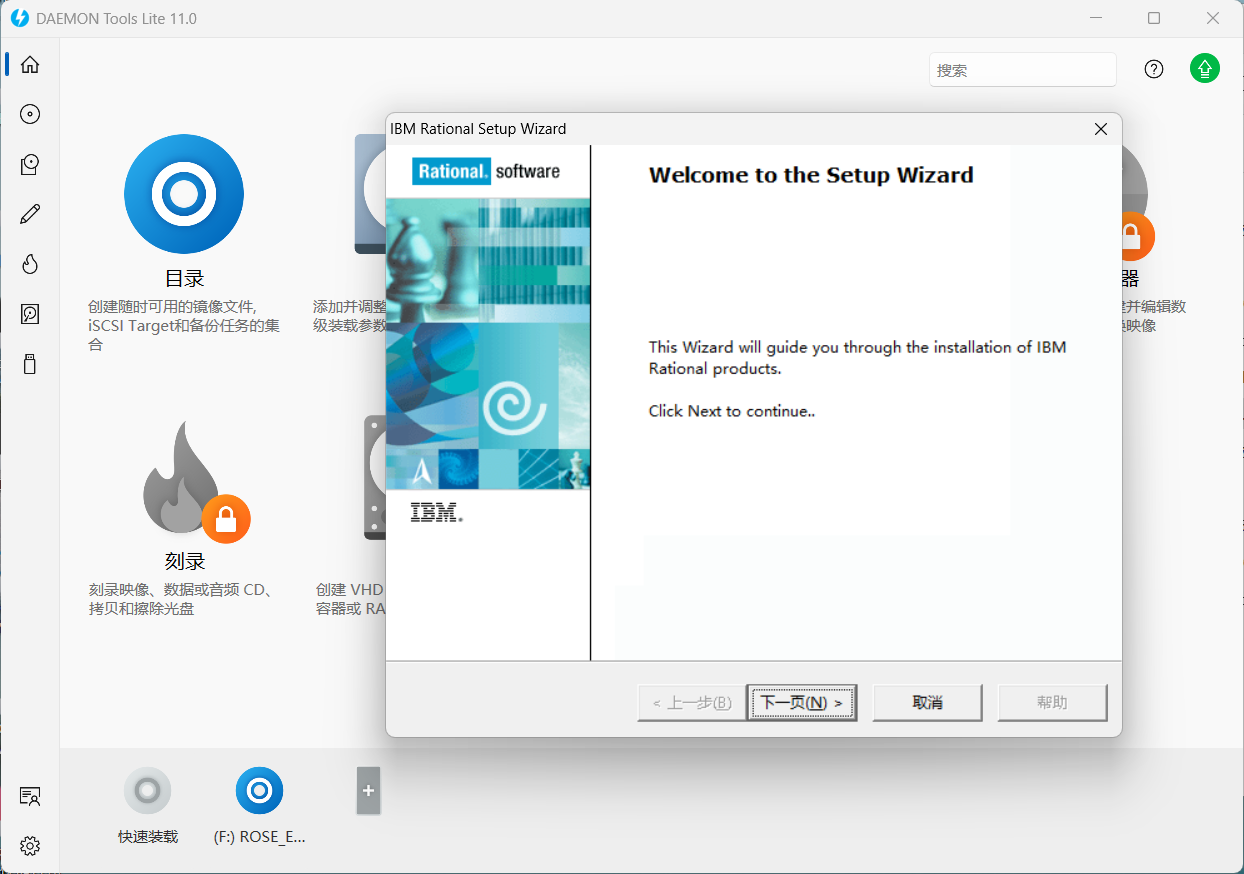The width and height of the screenshot is (1244, 874).
Task: Close the IBM Rational Setup Wizard dialog
Action: pos(1101,129)
